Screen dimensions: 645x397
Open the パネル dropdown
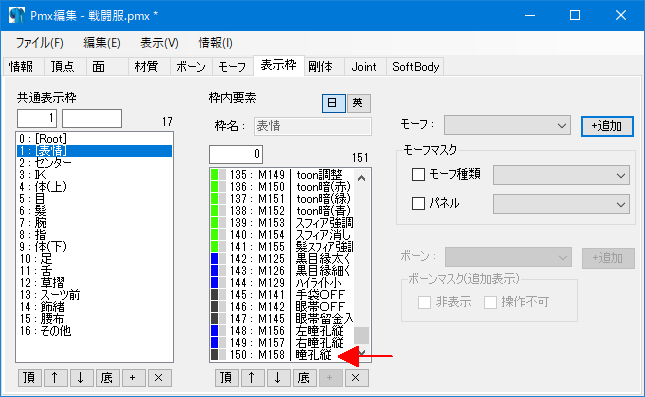pos(561,204)
